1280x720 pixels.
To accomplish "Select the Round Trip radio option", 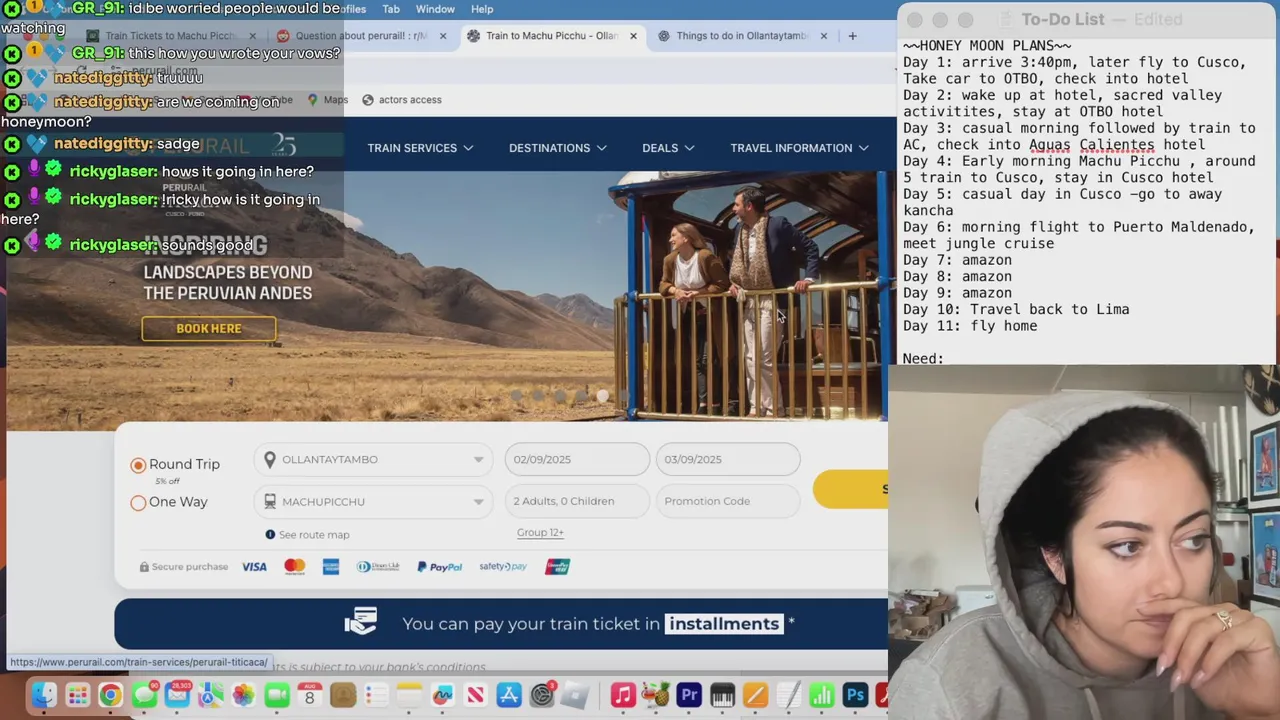I will tap(138, 464).
